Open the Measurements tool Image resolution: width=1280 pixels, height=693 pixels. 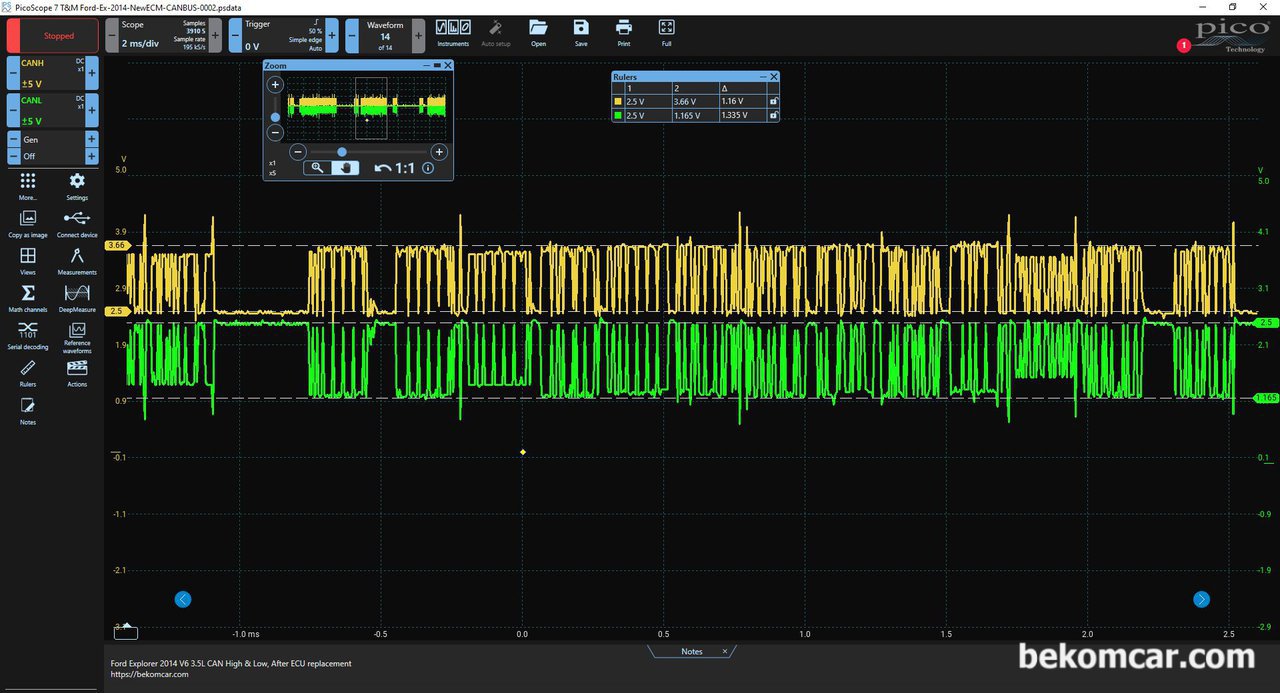point(77,260)
